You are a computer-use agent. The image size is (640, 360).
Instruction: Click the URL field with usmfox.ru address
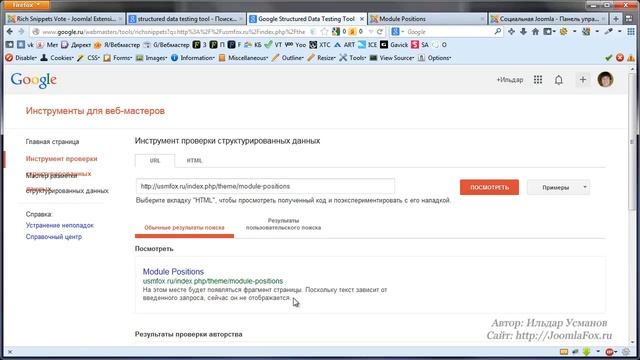tap(265, 186)
